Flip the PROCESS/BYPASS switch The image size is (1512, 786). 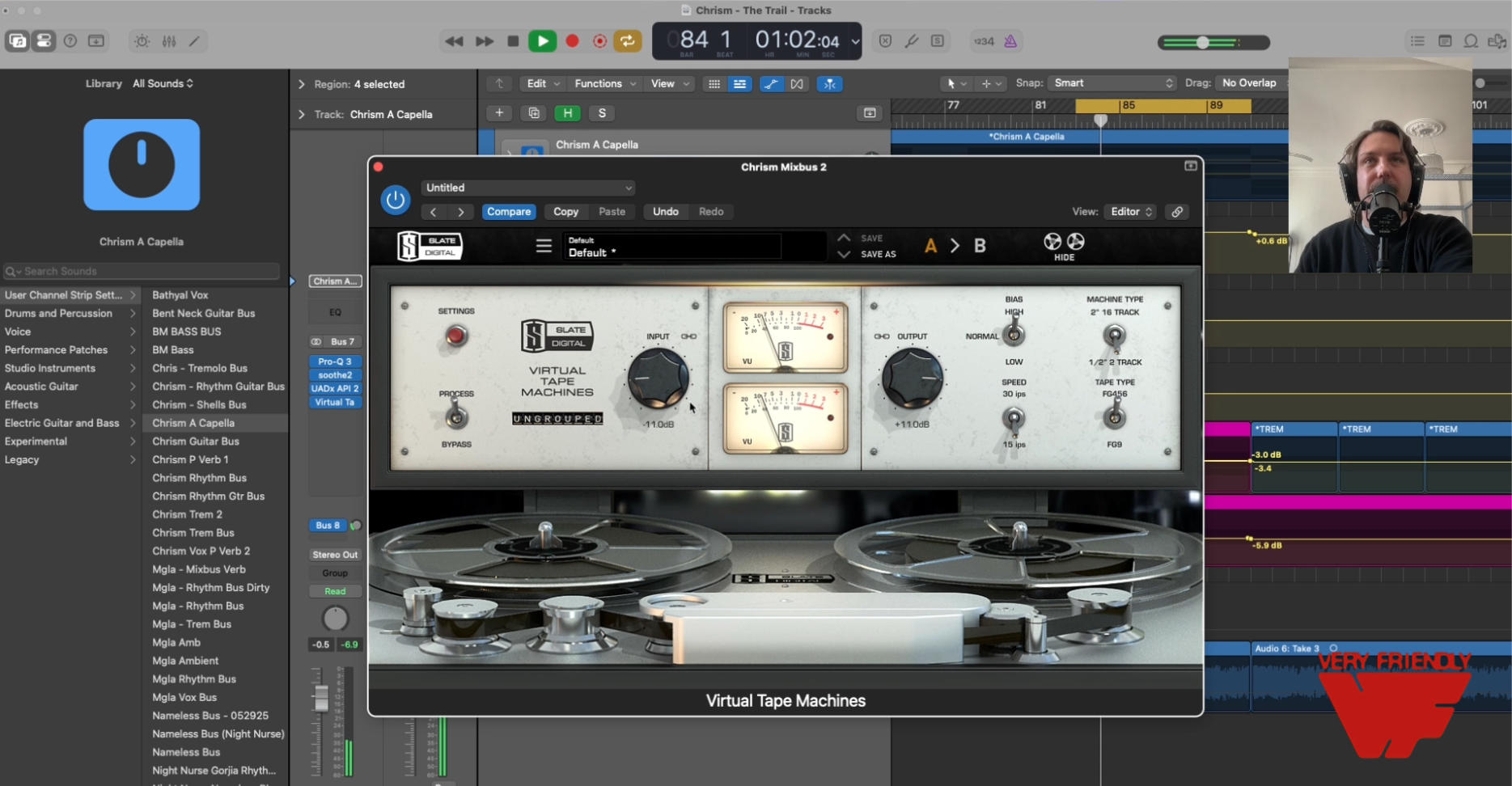tap(456, 417)
